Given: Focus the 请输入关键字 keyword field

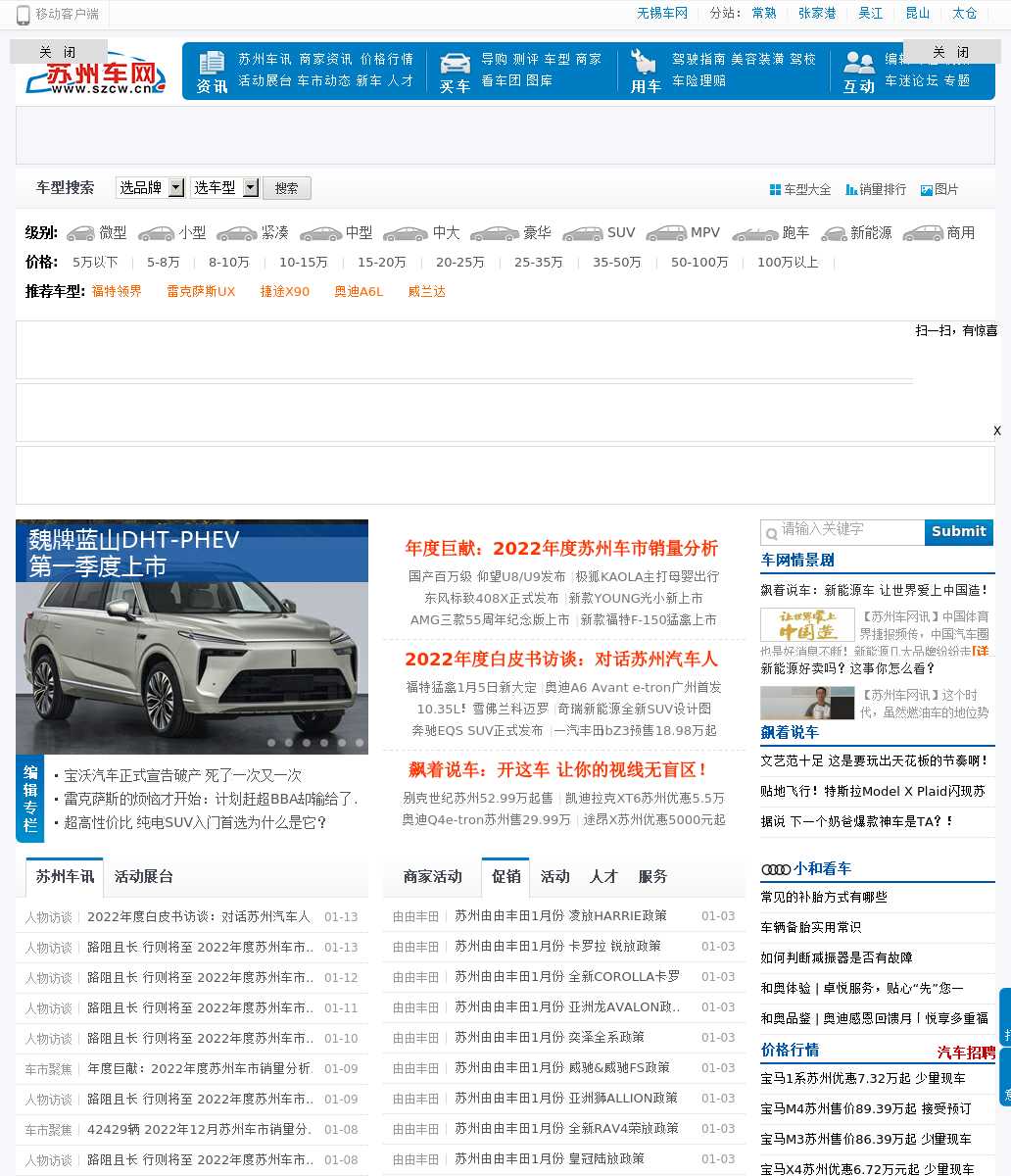Looking at the screenshot, I should 842,532.
